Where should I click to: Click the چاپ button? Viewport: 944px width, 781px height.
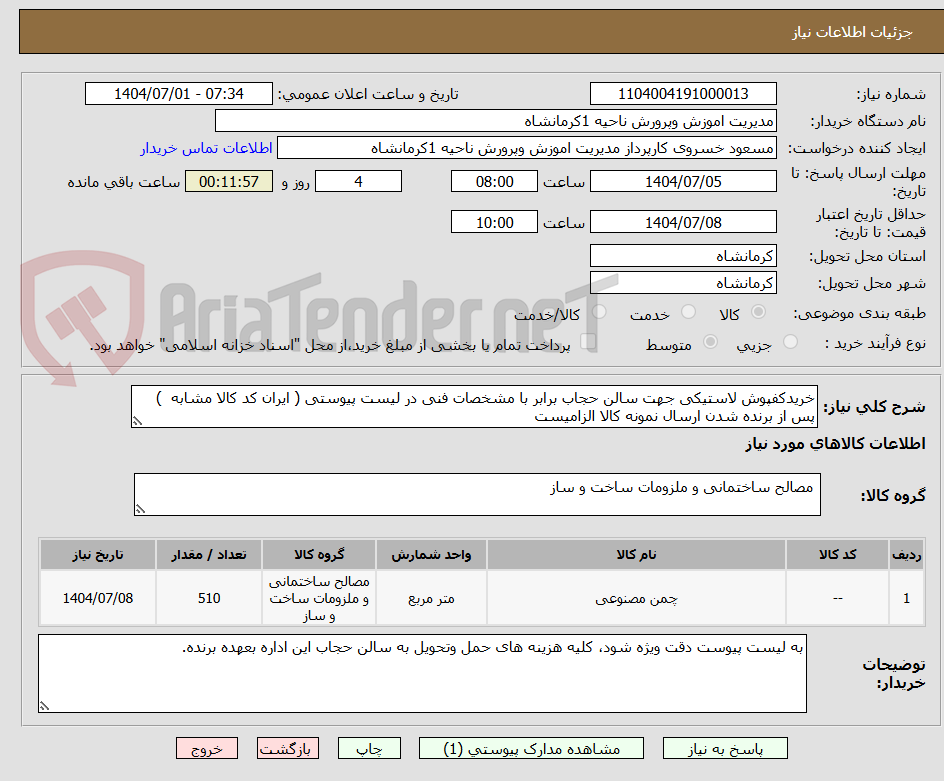(x=369, y=748)
